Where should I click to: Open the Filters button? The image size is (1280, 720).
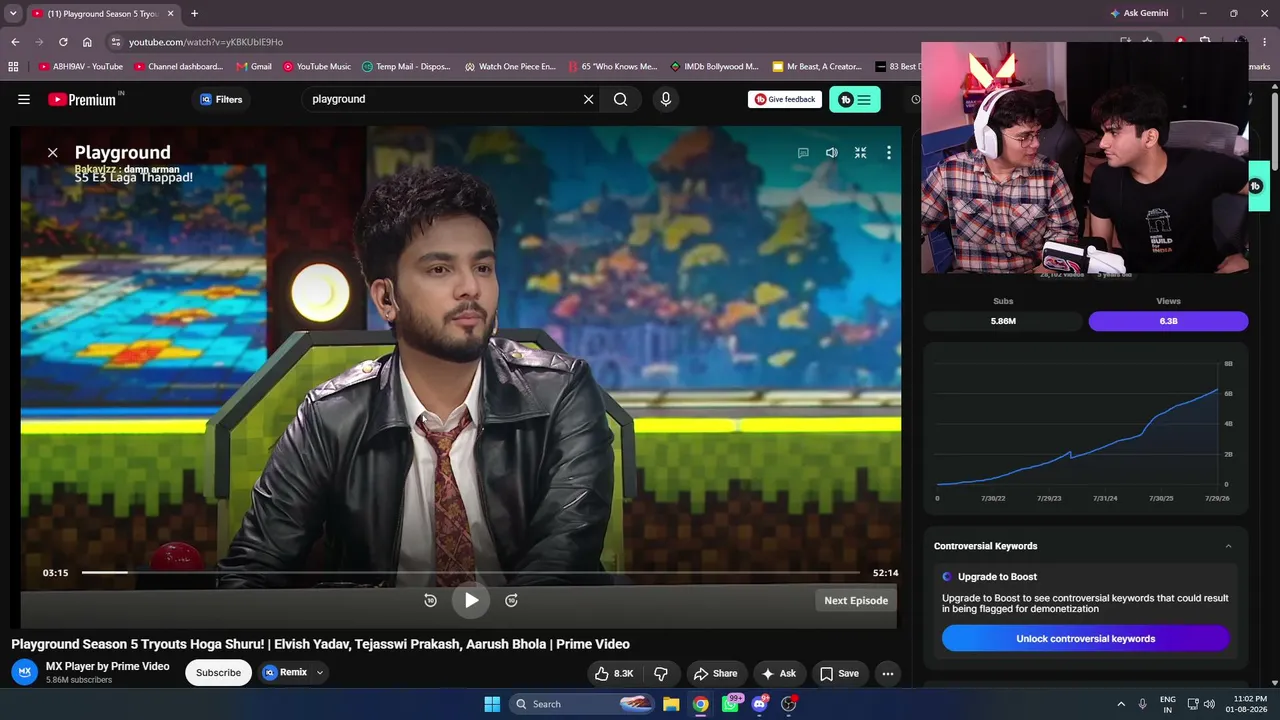tap(221, 99)
